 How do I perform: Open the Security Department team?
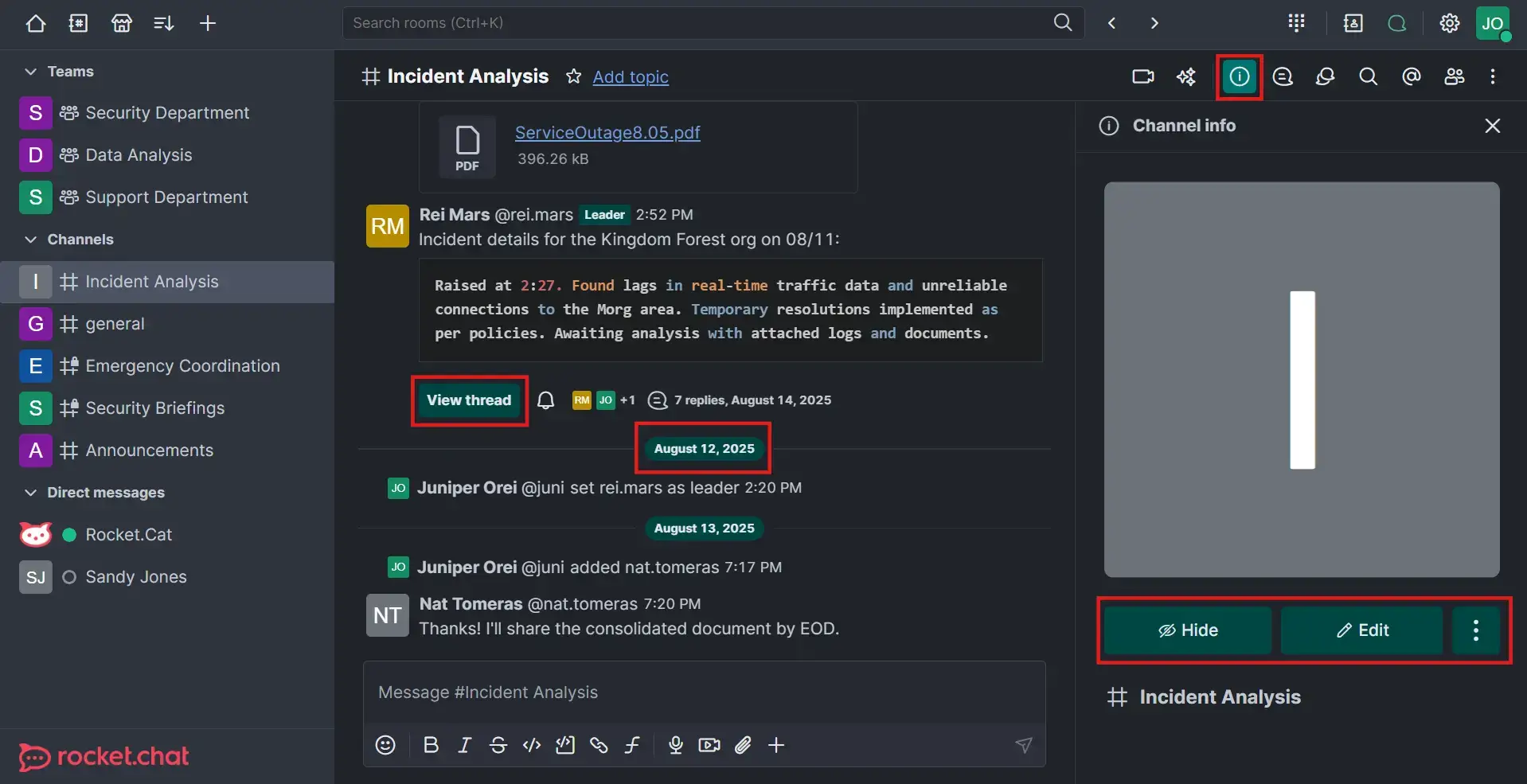pos(167,113)
